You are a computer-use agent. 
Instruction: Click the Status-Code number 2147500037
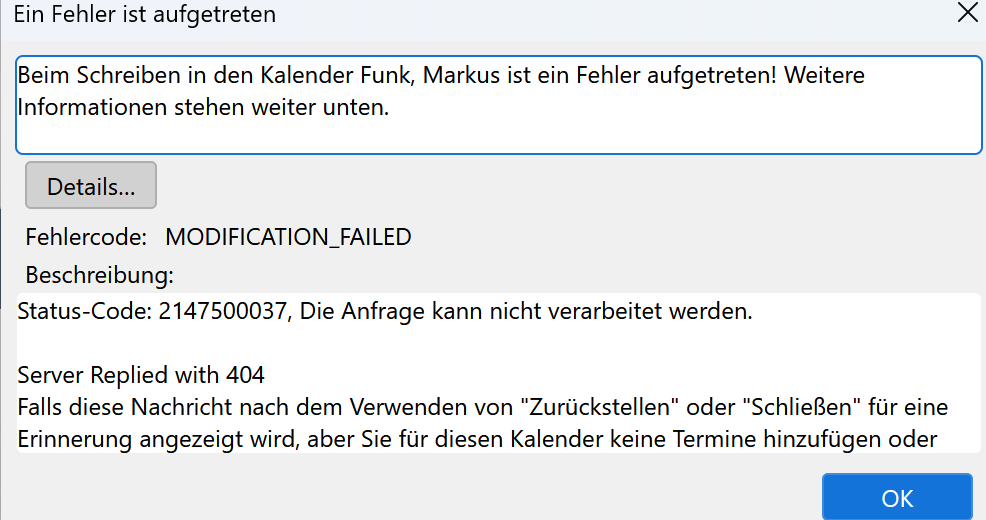(x=223, y=311)
